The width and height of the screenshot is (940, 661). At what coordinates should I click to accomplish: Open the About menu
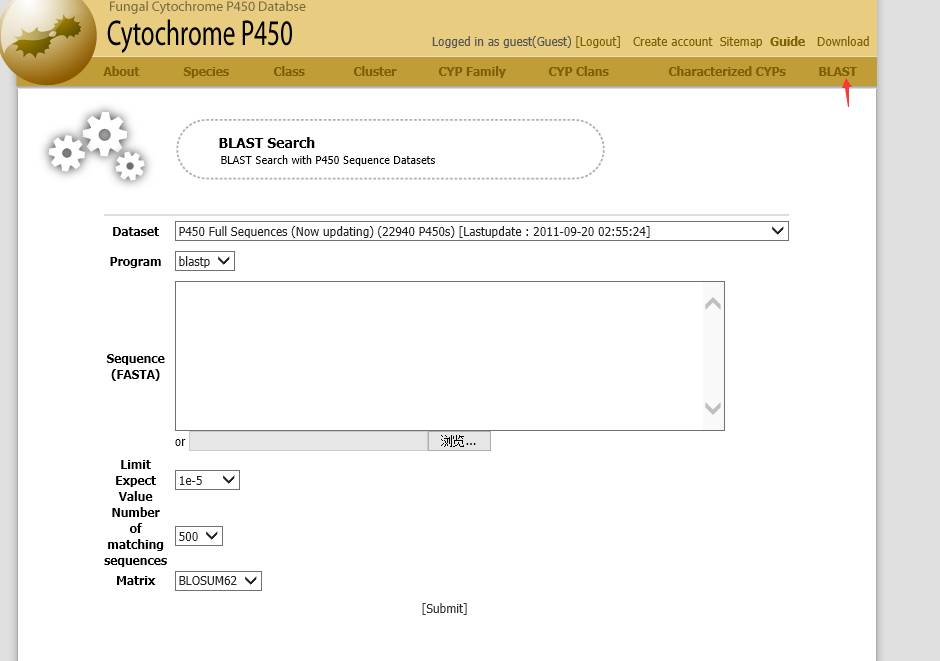tap(121, 71)
